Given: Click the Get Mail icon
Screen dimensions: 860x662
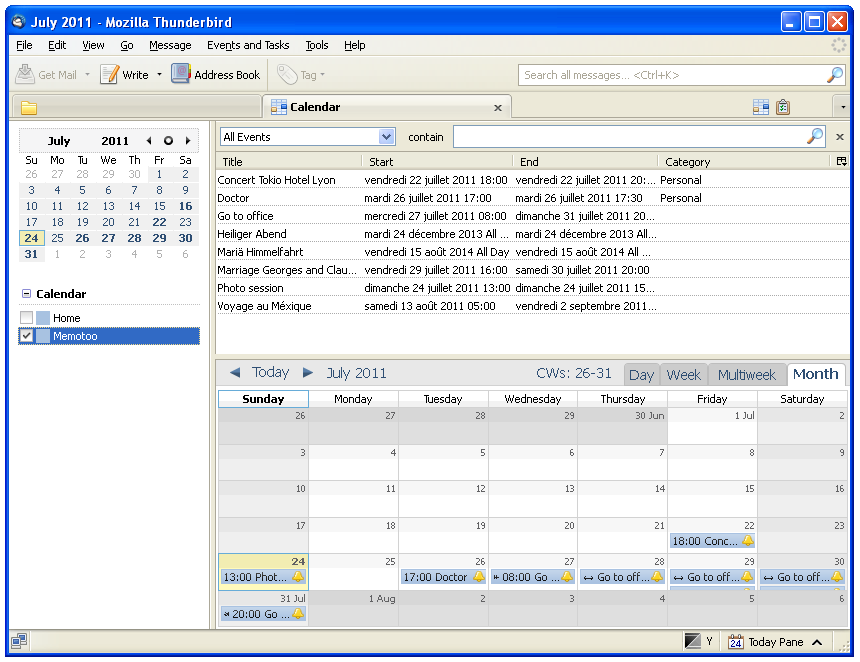Looking at the screenshot, I should (25, 74).
